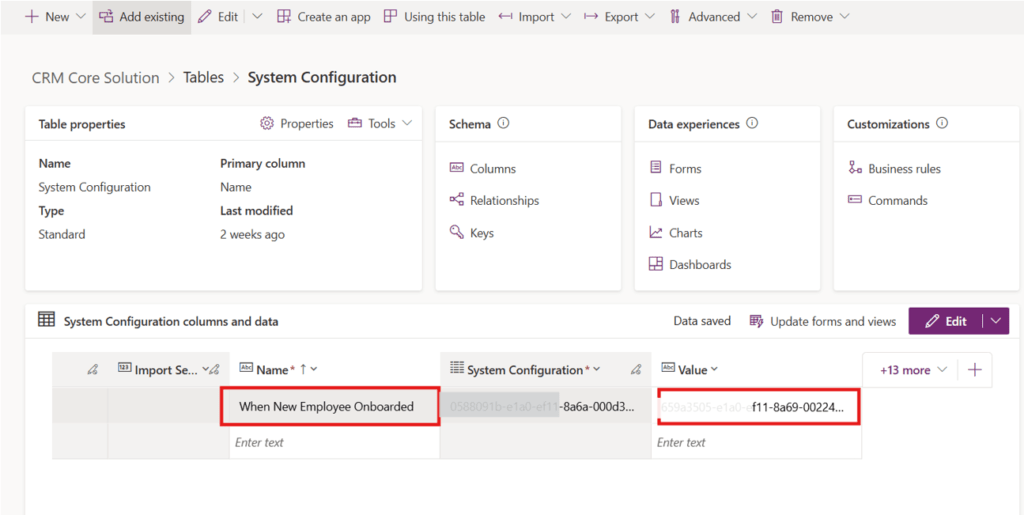The image size is (1024, 515).
Task: Open the Columns schema link
Action: (492, 169)
